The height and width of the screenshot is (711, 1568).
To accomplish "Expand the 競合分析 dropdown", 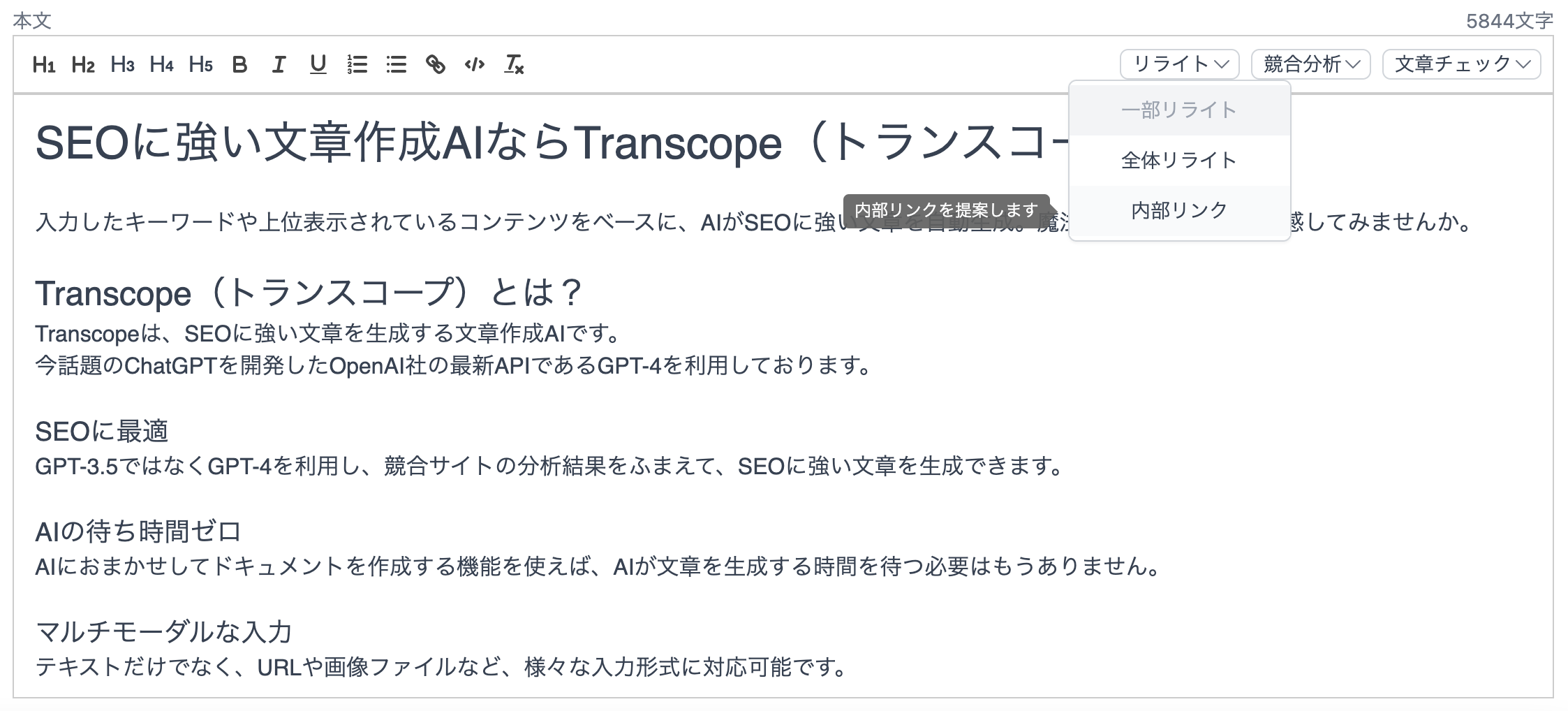I will (1310, 64).
